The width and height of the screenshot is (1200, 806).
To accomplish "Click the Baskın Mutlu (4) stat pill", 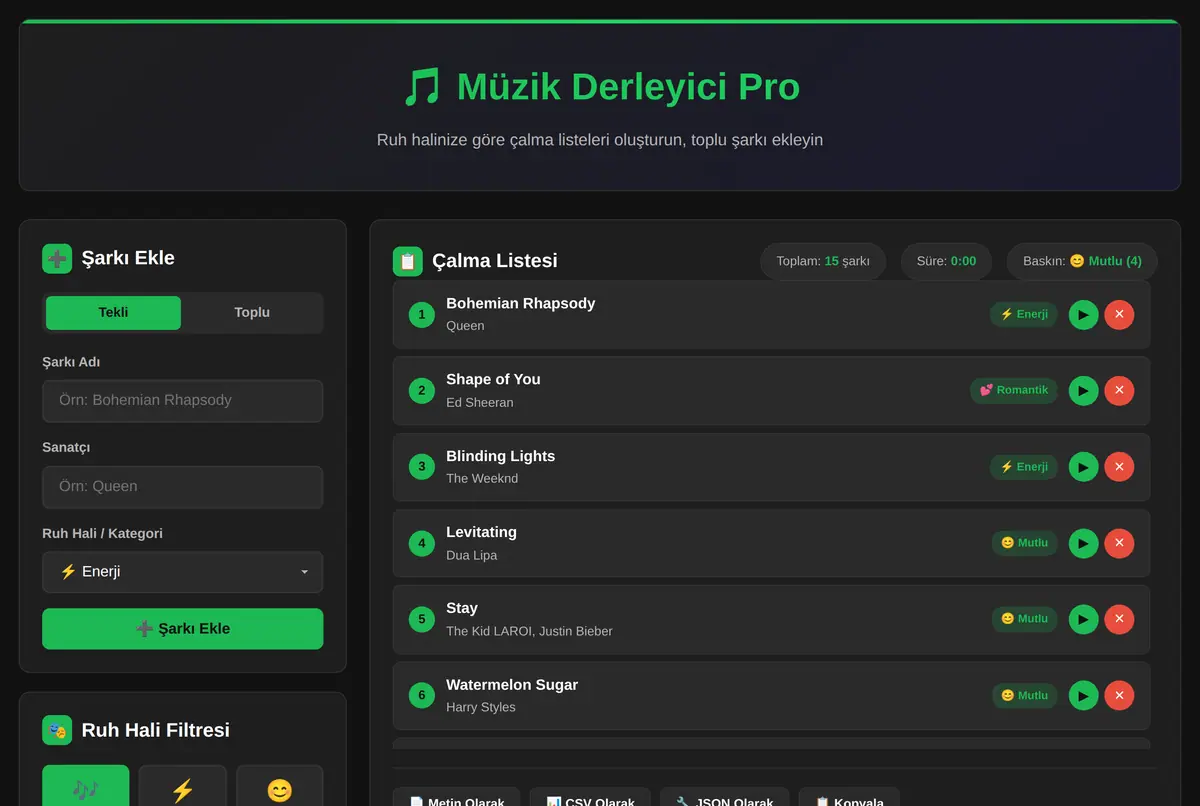I will coord(1082,261).
